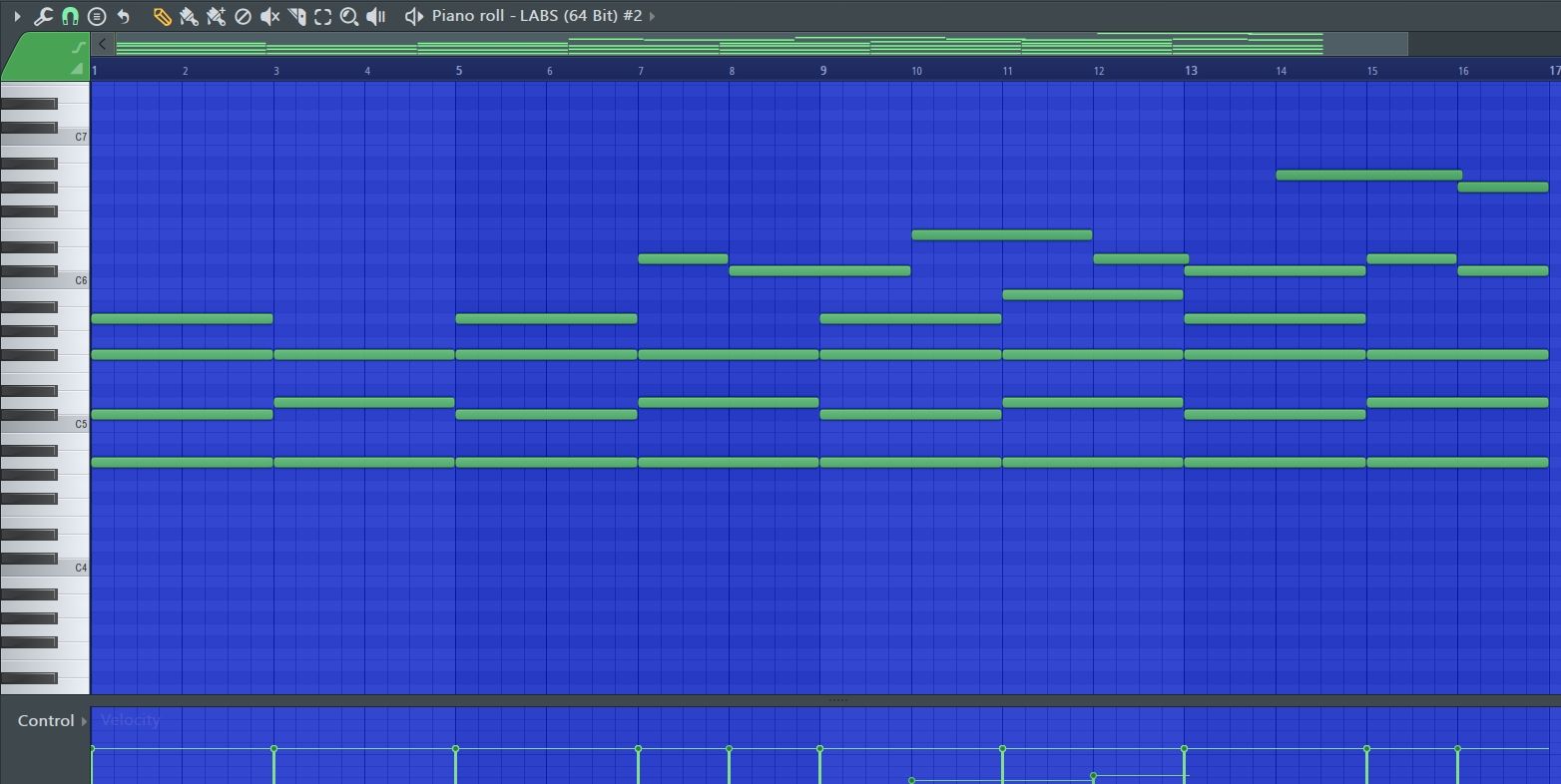The height and width of the screenshot is (784, 1561).
Task: Click bar 9 on the timeline ruler
Action: (x=823, y=70)
